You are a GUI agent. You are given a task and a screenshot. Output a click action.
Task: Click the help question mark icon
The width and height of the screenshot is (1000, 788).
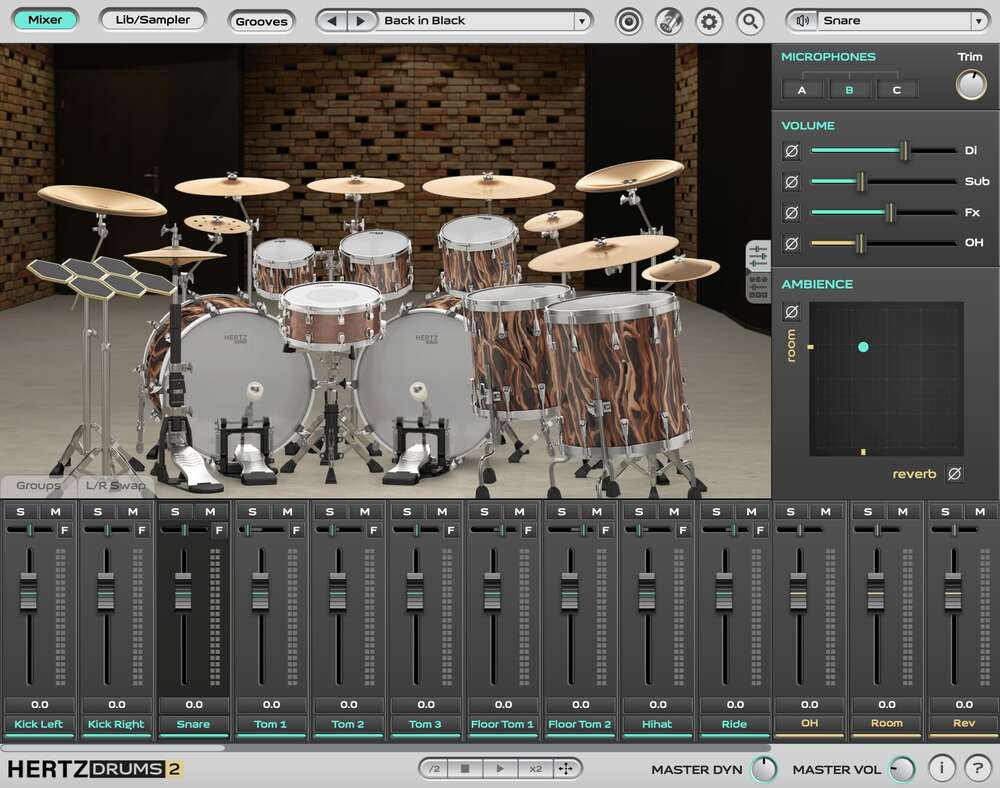(977, 768)
